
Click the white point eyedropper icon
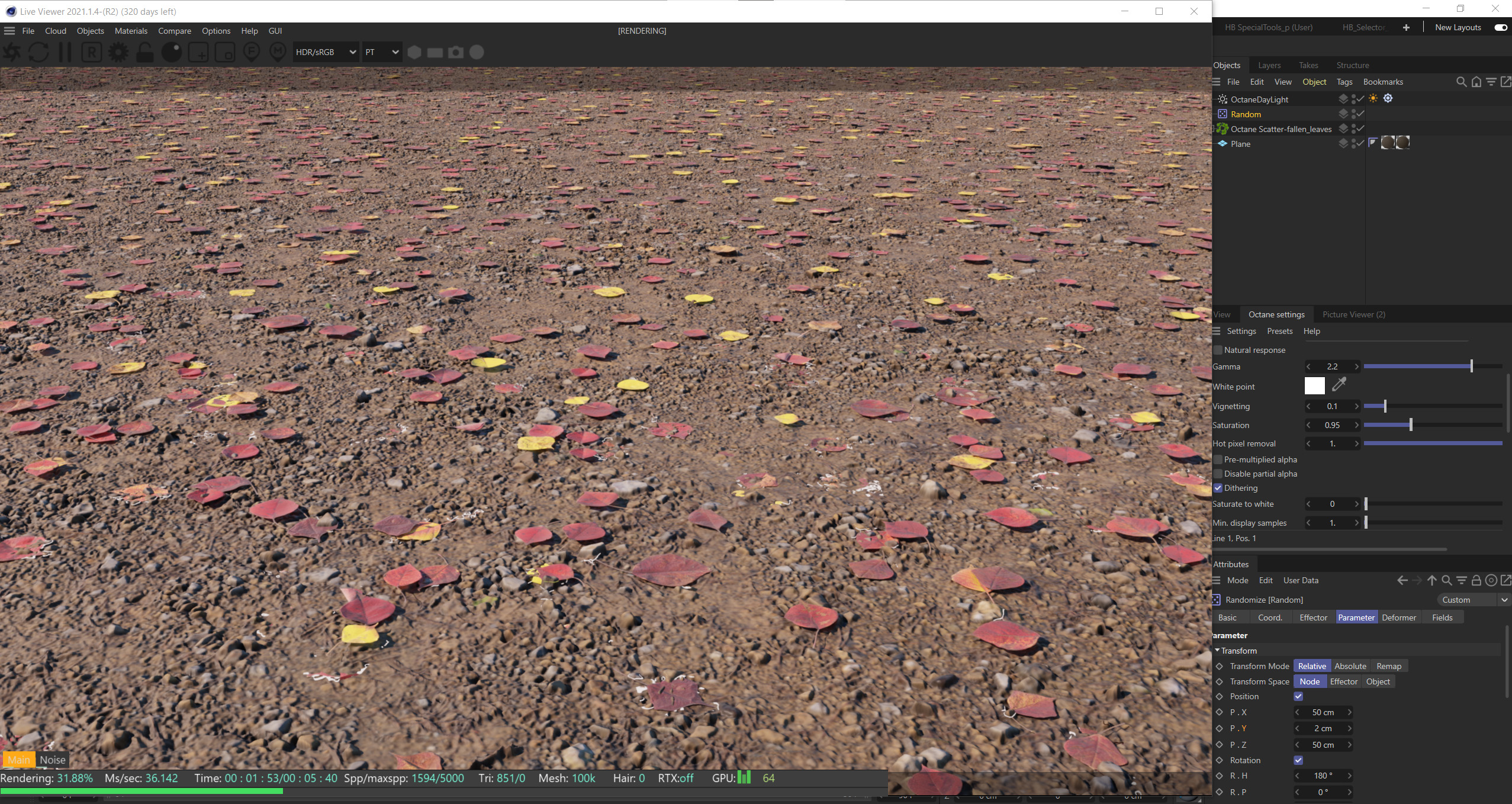coord(1339,385)
